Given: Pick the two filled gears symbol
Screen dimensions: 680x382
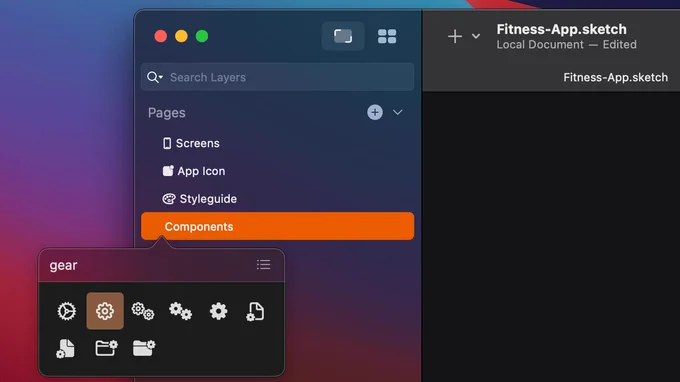Looking at the screenshot, I should click(x=180, y=311).
